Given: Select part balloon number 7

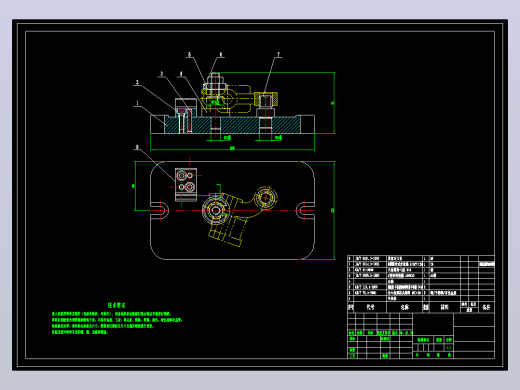Looking at the screenshot, I should (278, 54).
